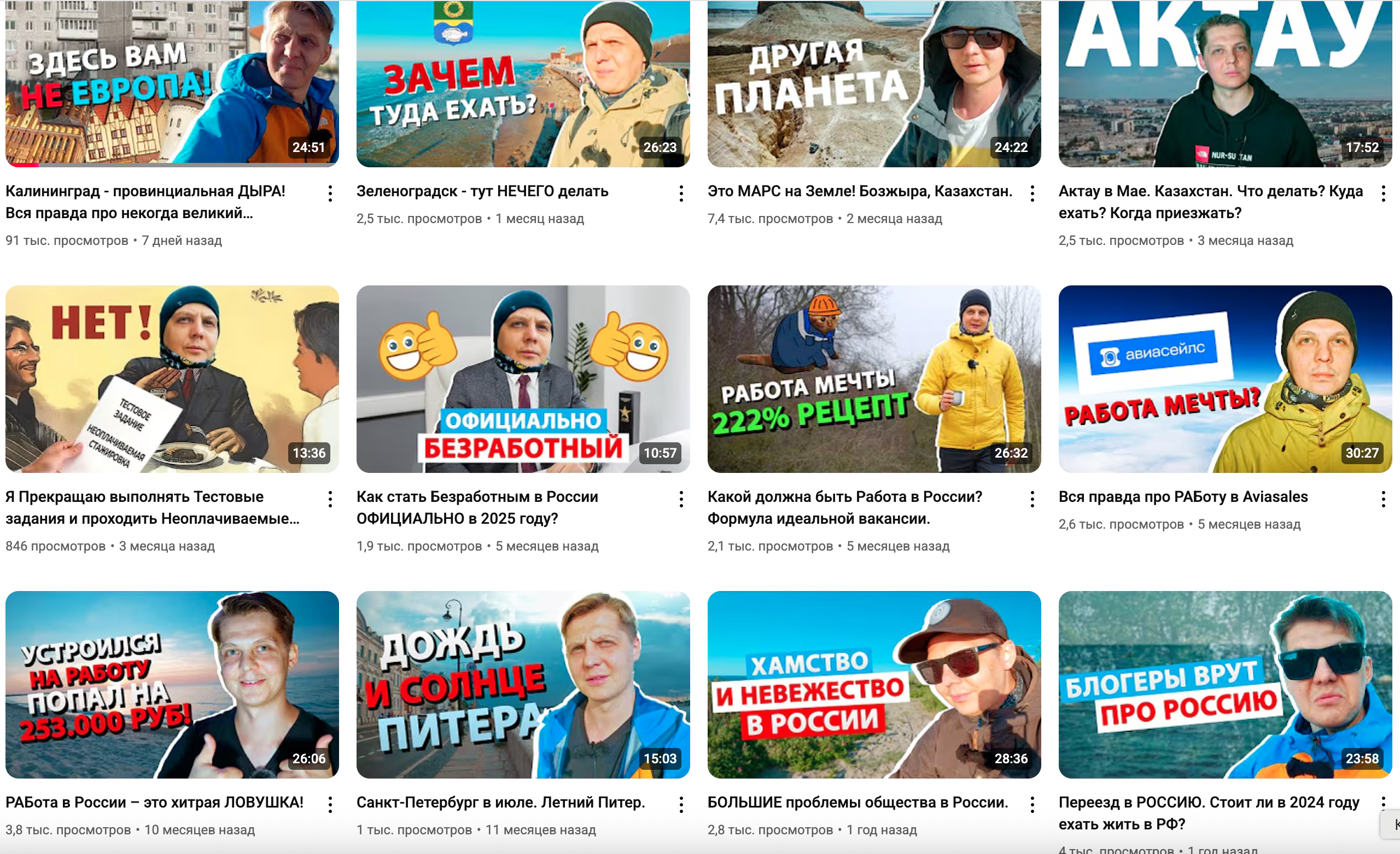The image size is (1400, 854).
Task: Click three-dot menu beside Актау в Мае
Action: 1384,194
